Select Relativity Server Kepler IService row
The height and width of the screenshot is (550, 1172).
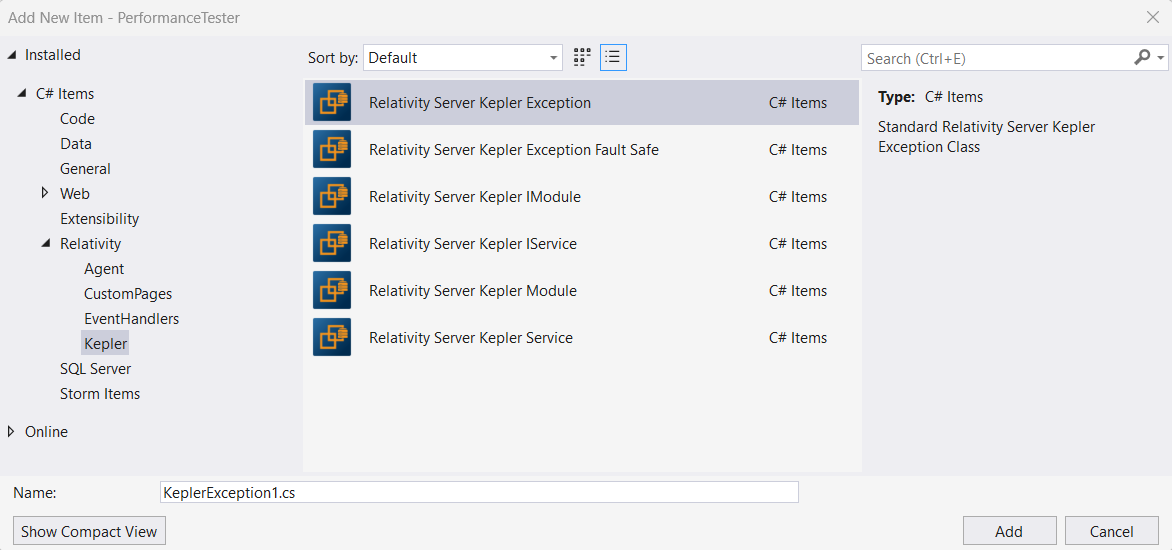coord(582,244)
